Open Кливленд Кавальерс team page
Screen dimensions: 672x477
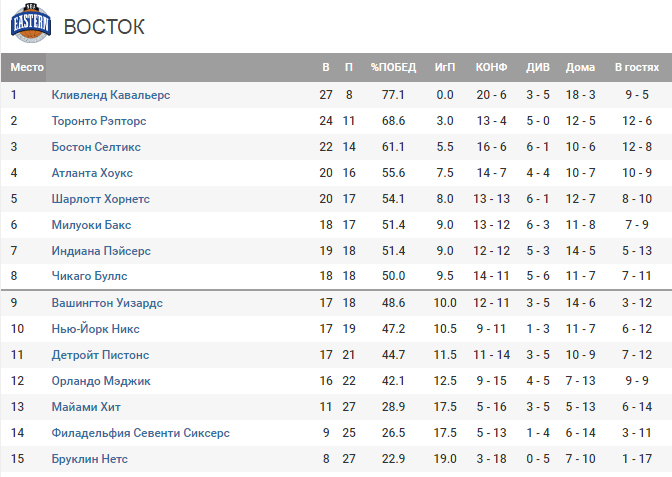(x=111, y=95)
